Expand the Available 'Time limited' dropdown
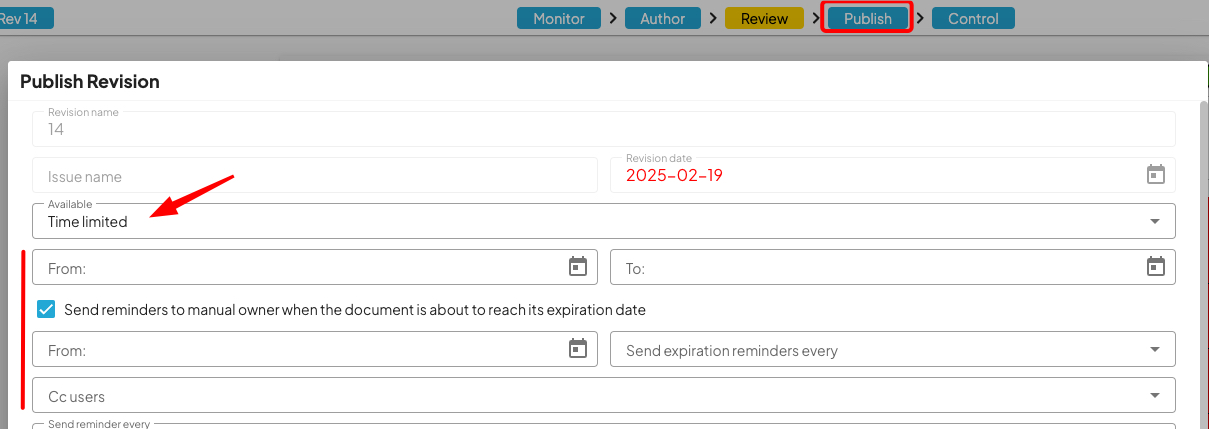Screen dimensions: 1209x429 point(1155,221)
